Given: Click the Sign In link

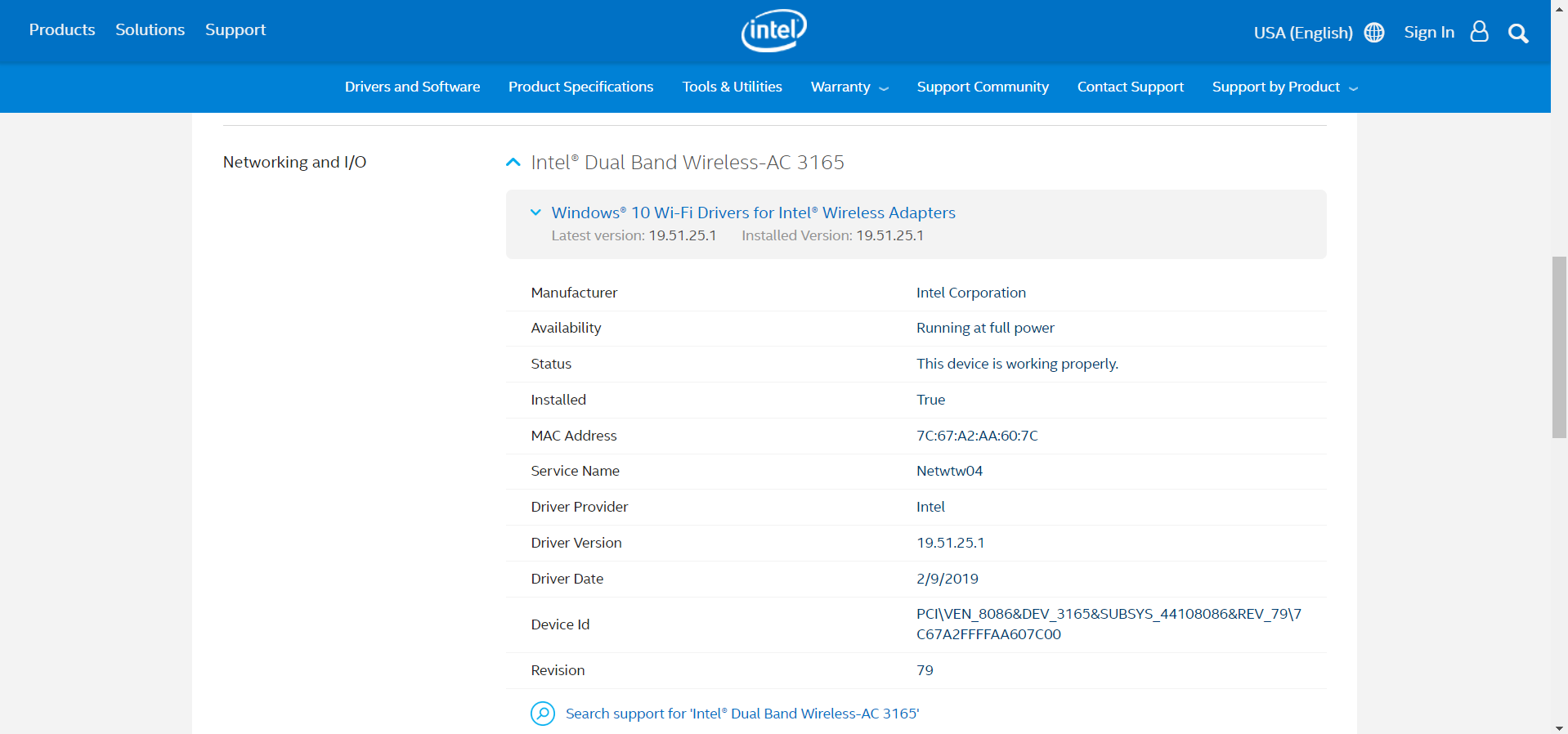Looking at the screenshot, I should coord(1428,33).
